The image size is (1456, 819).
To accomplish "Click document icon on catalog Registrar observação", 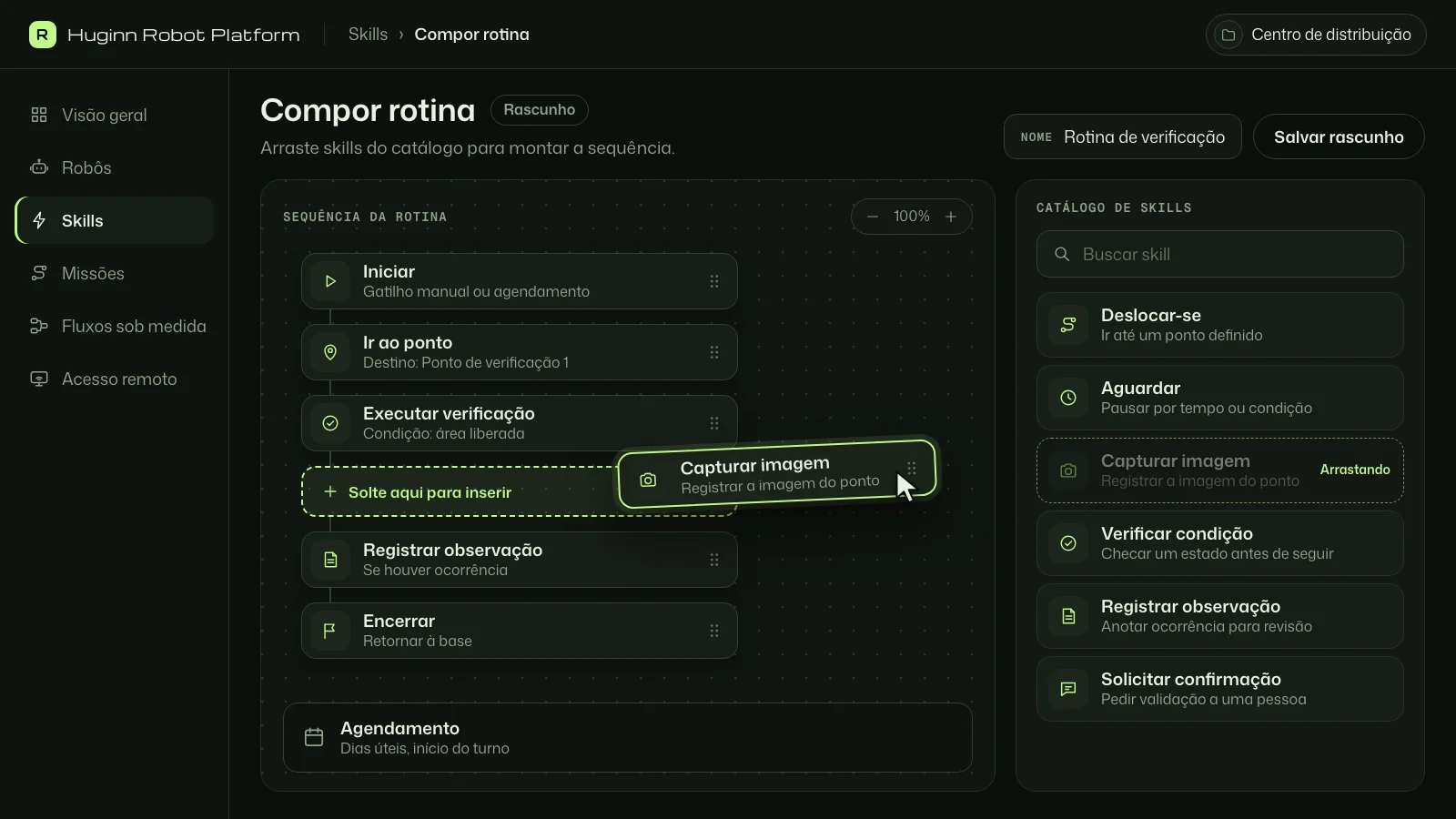I will tap(1068, 616).
